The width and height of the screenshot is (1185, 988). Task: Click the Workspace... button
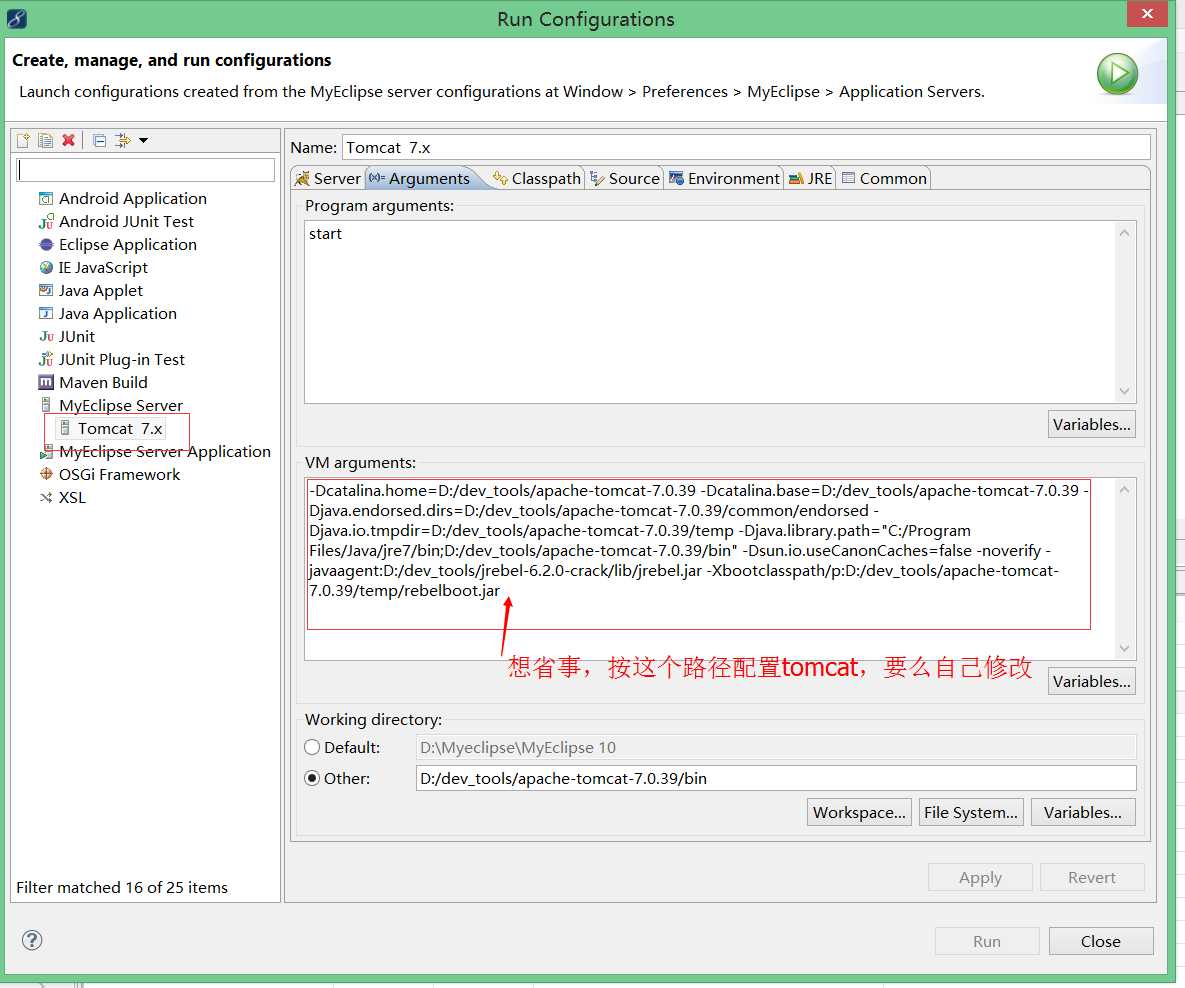tap(859, 813)
